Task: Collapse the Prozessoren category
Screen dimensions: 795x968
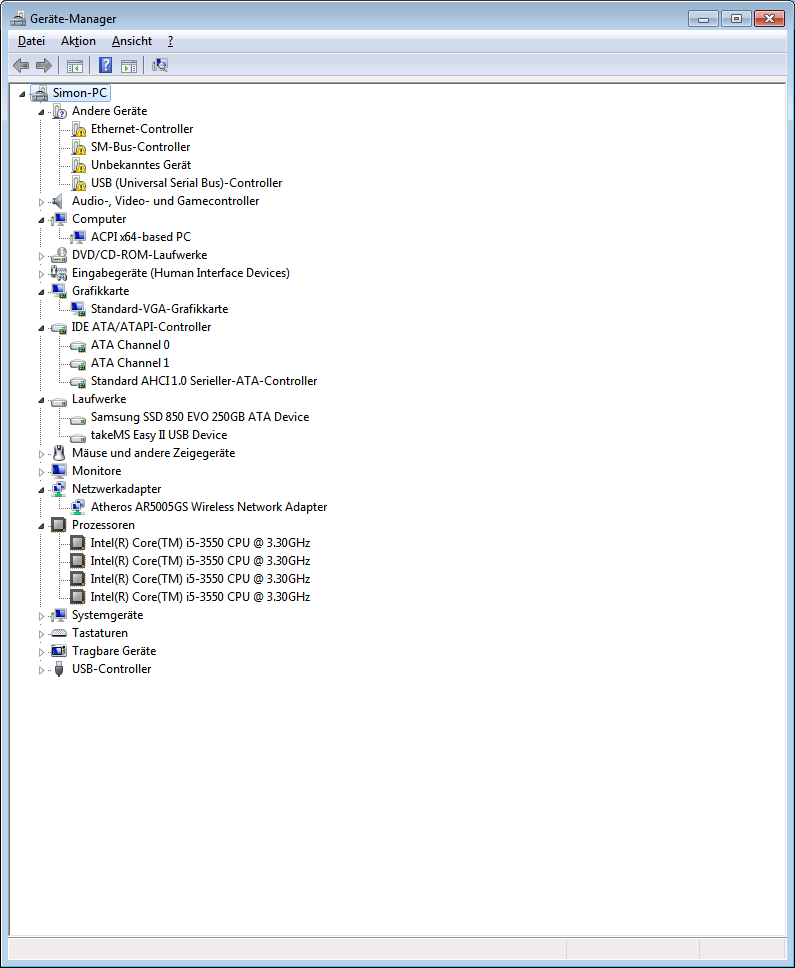Action: pos(41,526)
